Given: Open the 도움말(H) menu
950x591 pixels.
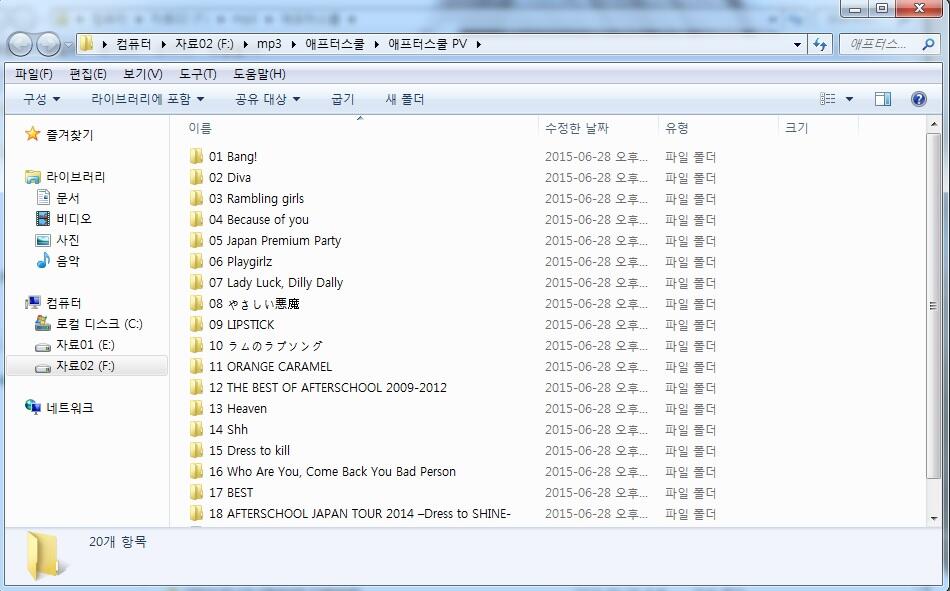Looking at the screenshot, I should [x=259, y=74].
